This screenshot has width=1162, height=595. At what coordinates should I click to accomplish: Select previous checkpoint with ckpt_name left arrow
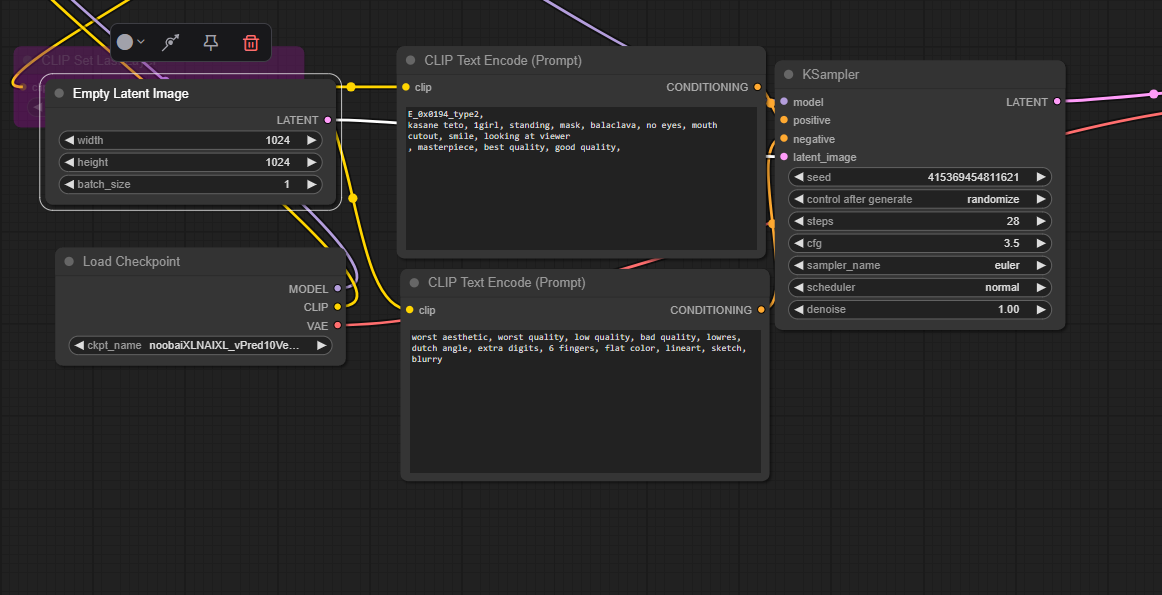click(79, 345)
